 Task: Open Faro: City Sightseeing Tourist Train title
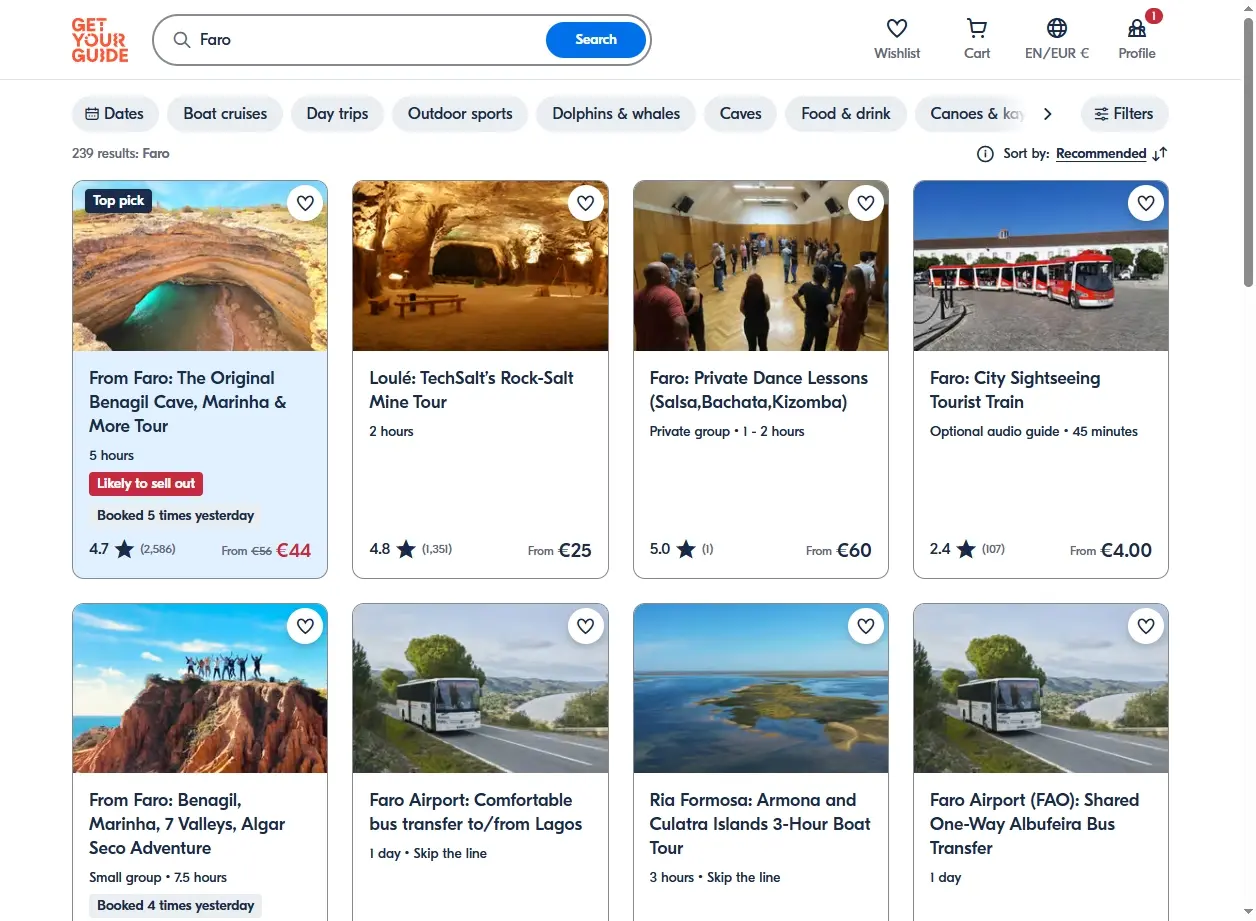[1015, 390]
